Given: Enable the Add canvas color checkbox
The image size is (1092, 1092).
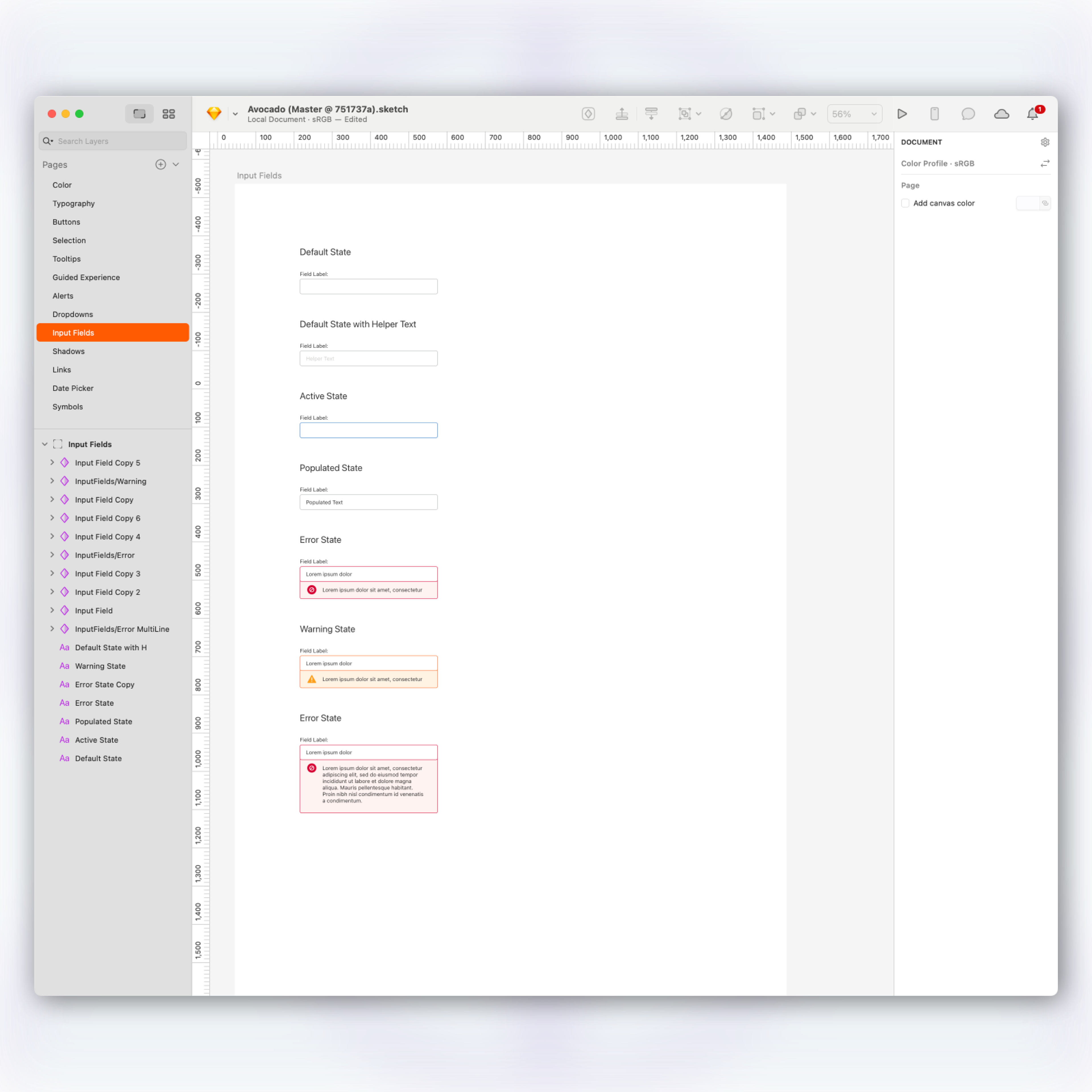Looking at the screenshot, I should click(x=905, y=203).
